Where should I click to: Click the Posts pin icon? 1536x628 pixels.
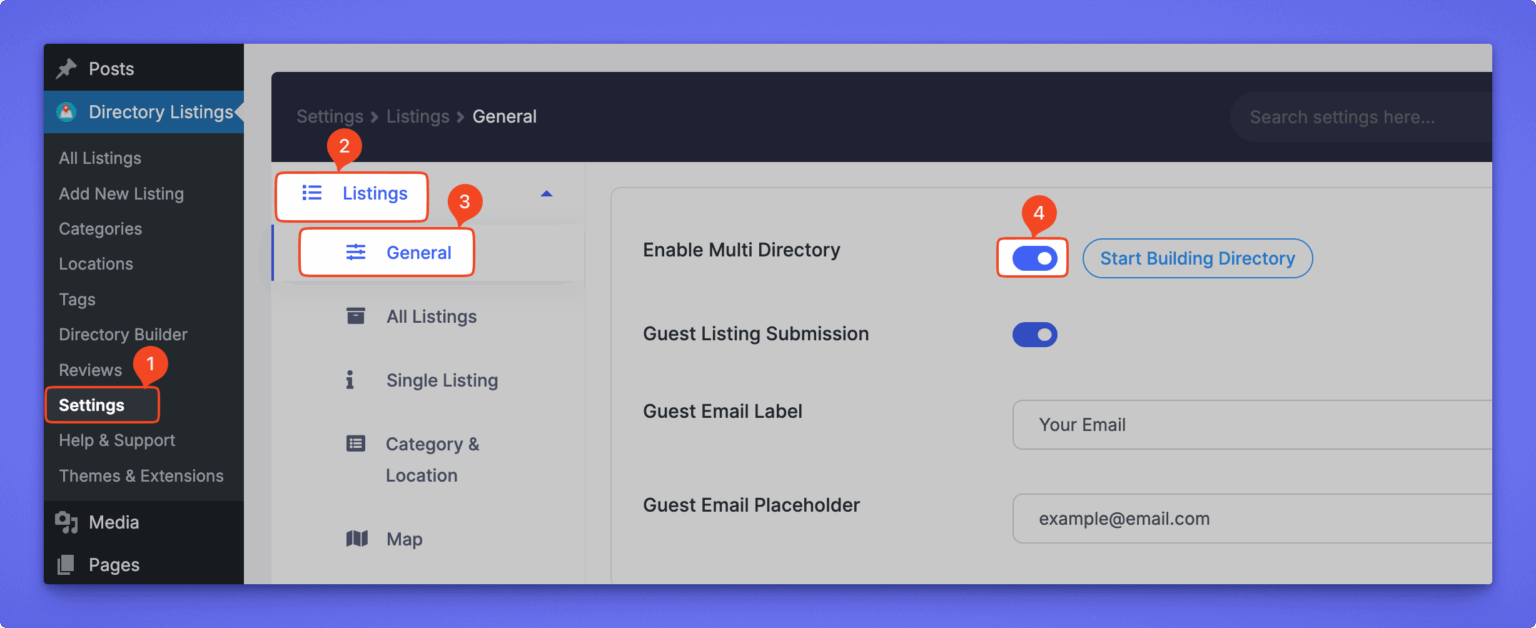pos(68,68)
